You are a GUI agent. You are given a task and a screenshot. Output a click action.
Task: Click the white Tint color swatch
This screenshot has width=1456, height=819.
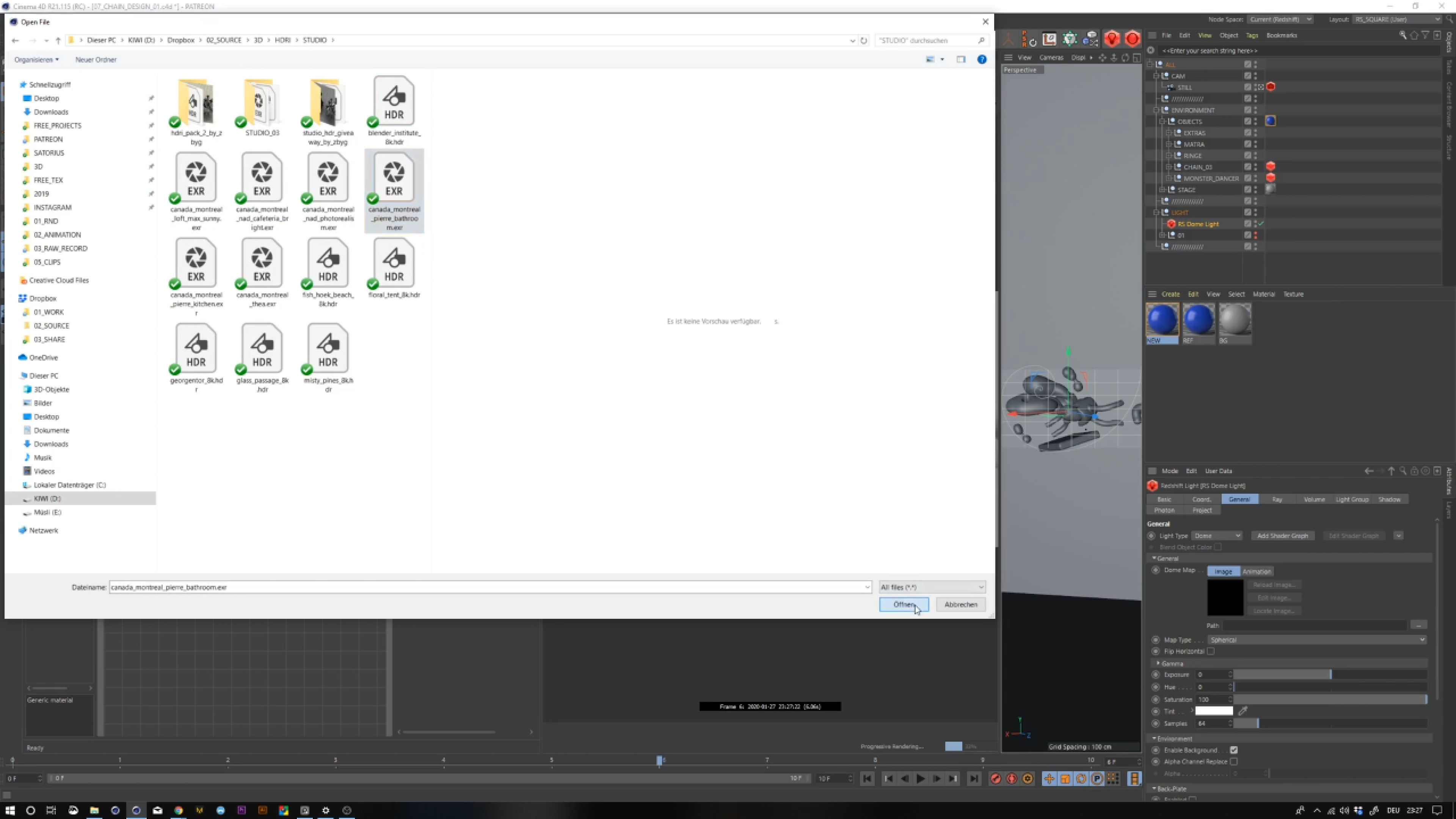pyautogui.click(x=1213, y=711)
